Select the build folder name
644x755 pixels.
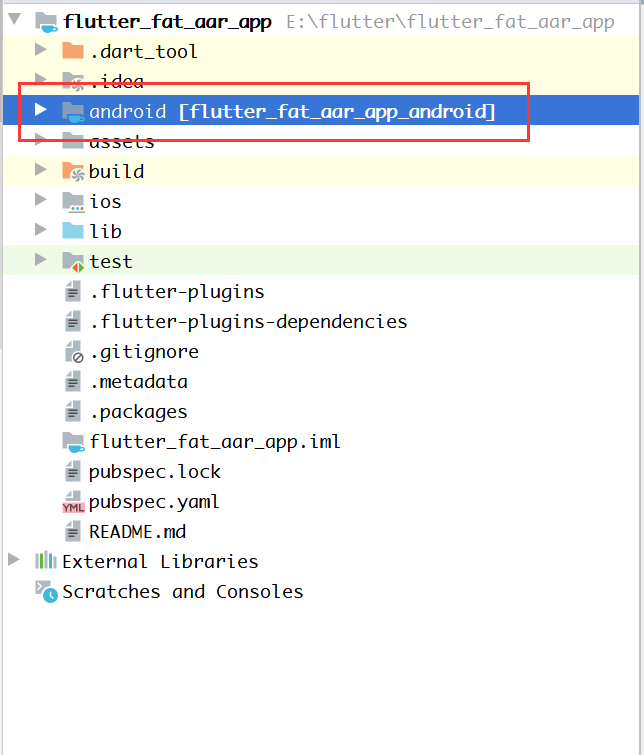pos(117,171)
